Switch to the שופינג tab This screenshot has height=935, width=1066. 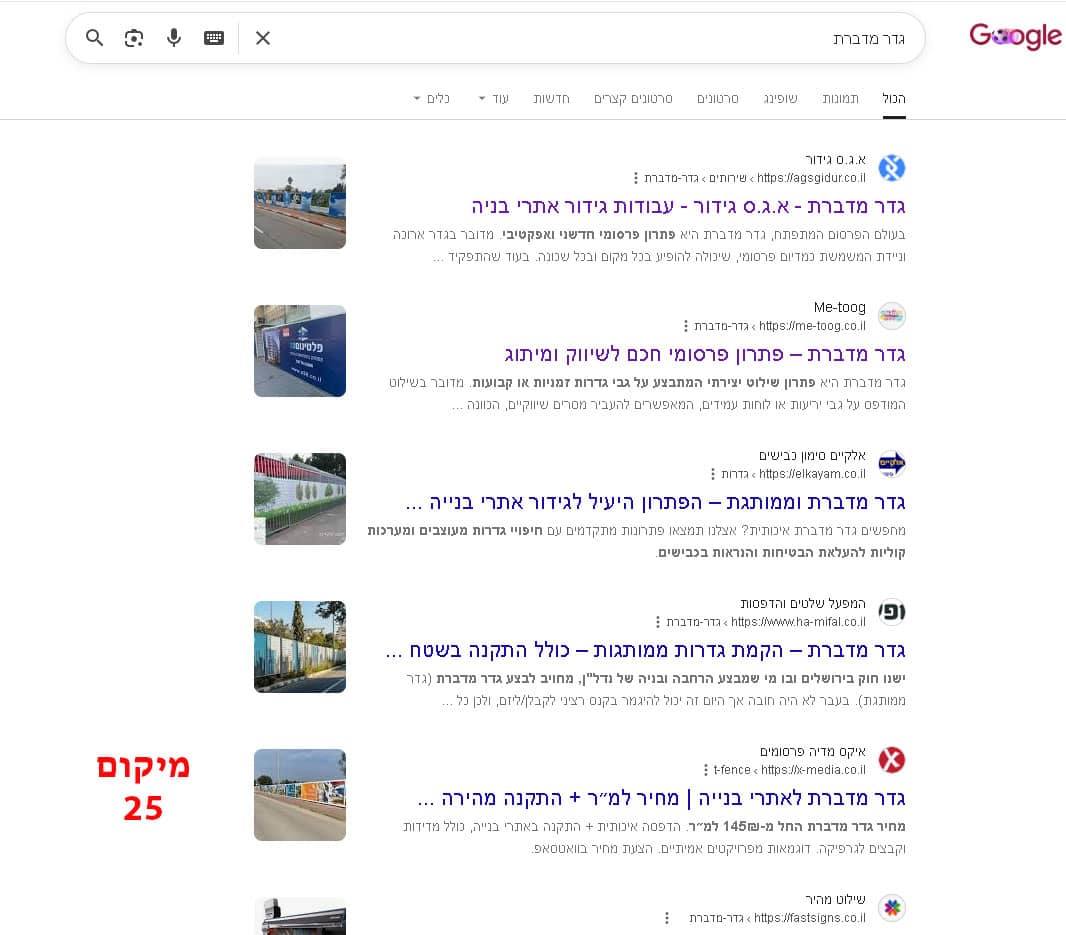coord(780,99)
